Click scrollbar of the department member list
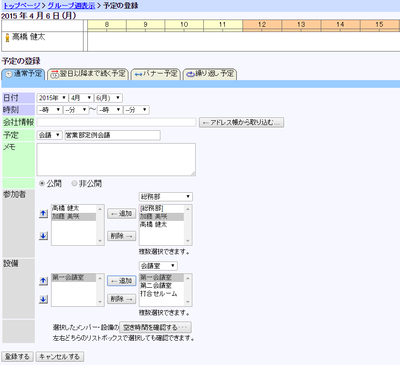 188,225
